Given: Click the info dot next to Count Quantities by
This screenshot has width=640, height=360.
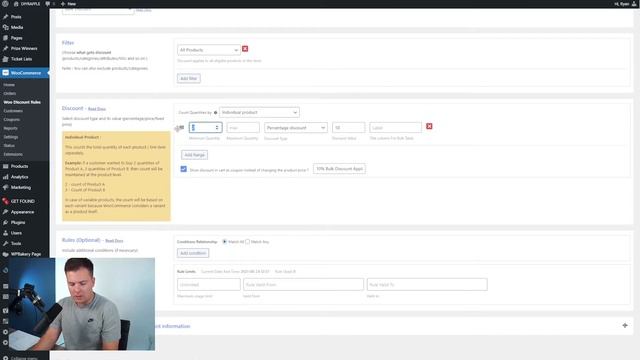Looking at the screenshot, I should pos(216,113).
